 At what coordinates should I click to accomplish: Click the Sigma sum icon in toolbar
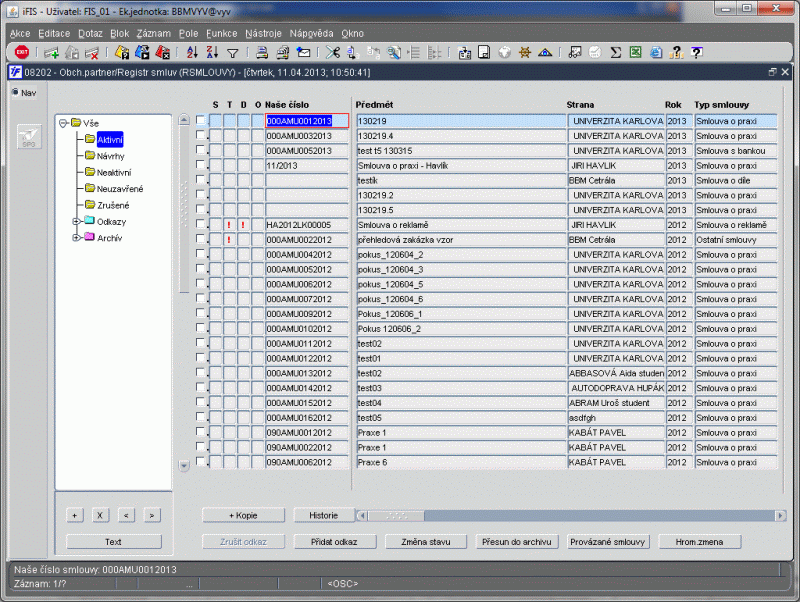click(x=616, y=52)
